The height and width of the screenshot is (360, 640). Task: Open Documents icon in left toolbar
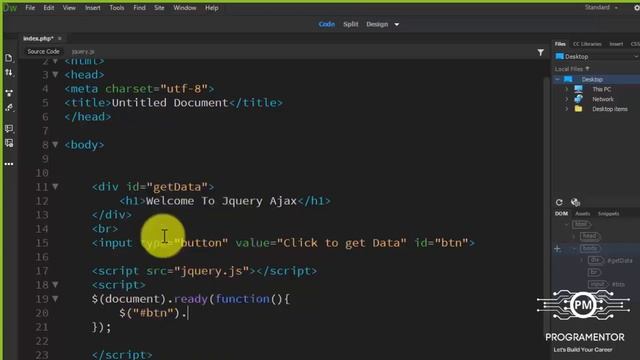coord(9,58)
